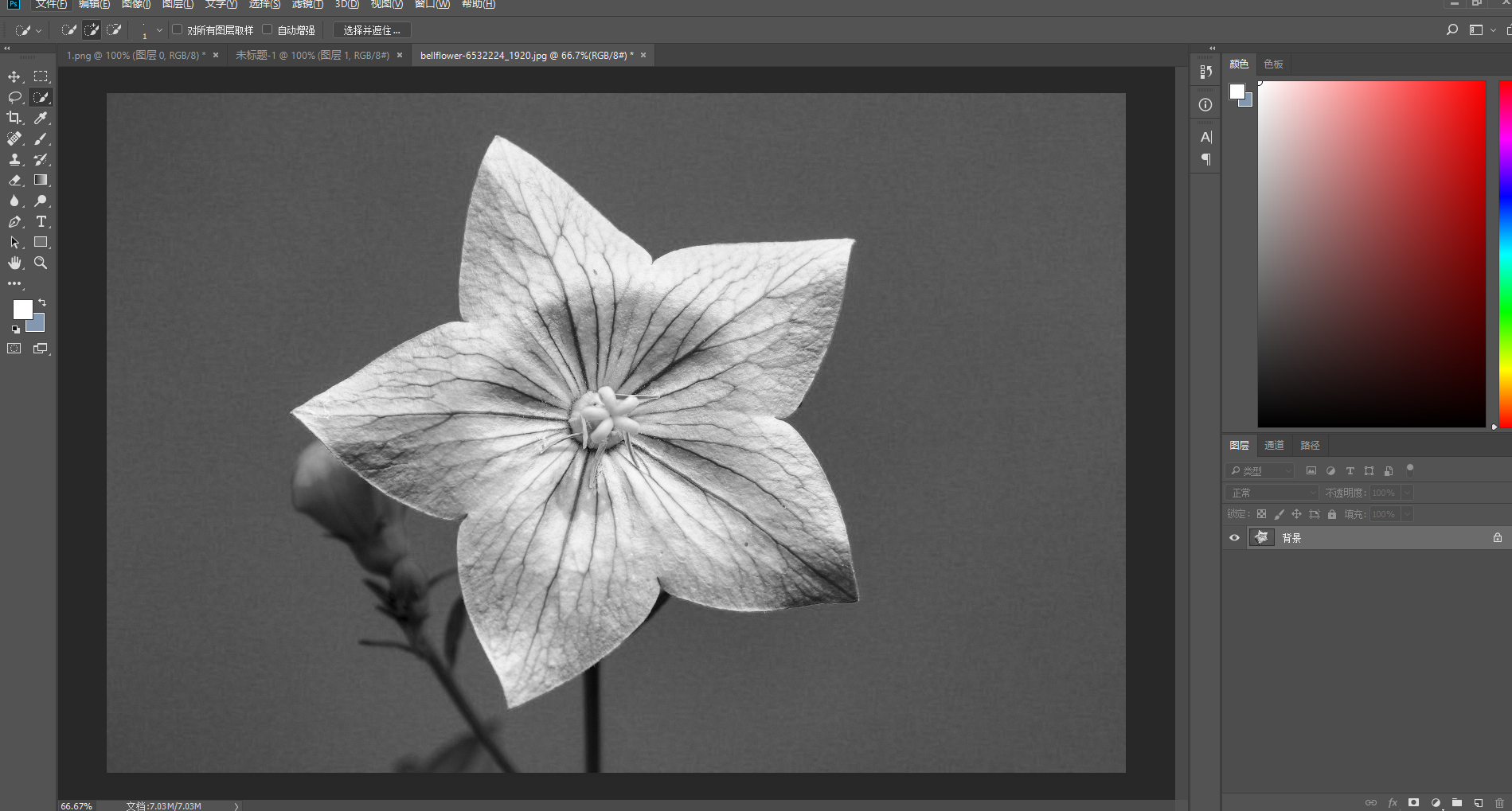1512x811 pixels.
Task: Hide the 背景 layer with eye icon
Action: coord(1234,538)
